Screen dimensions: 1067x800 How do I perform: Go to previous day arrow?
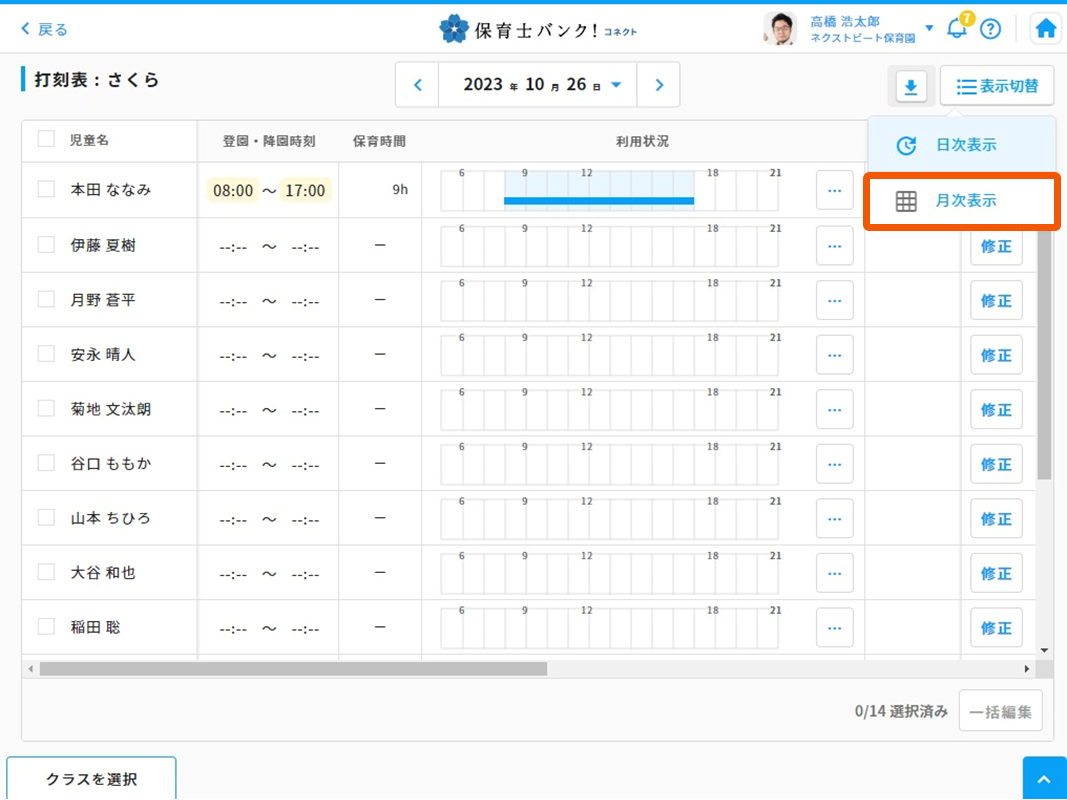(x=418, y=85)
